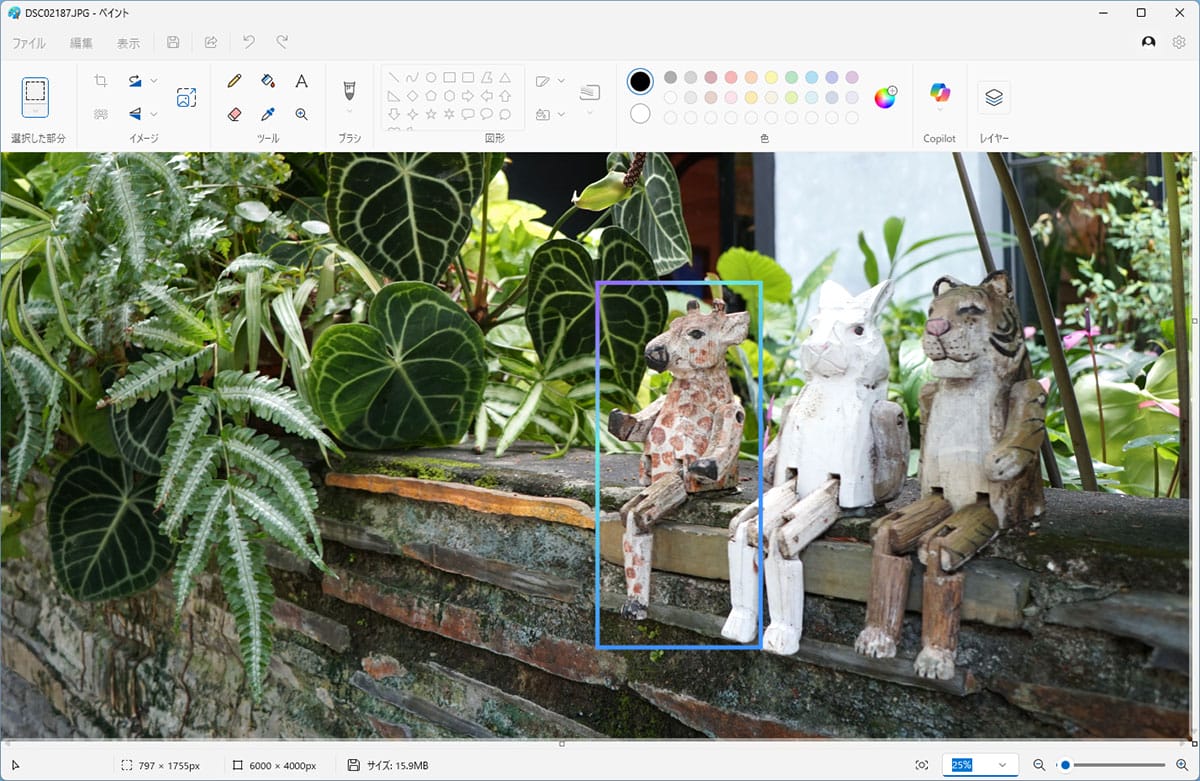Click the 図形 (Shapes) group label
This screenshot has height=781, width=1200.
(494, 138)
